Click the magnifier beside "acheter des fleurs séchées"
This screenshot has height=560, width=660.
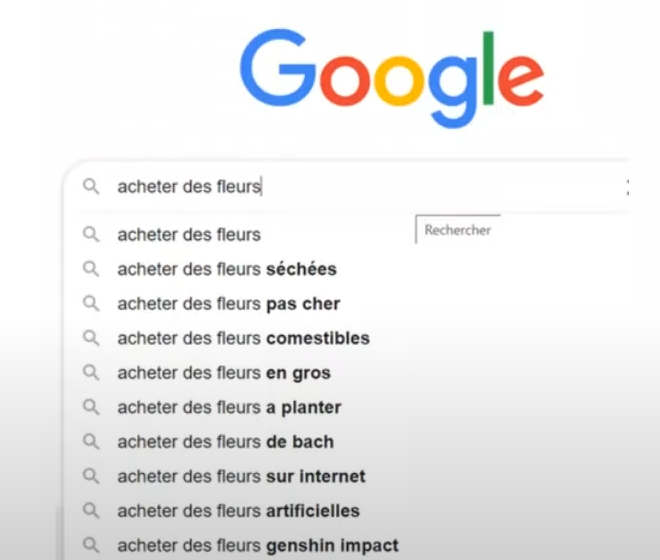(91, 269)
